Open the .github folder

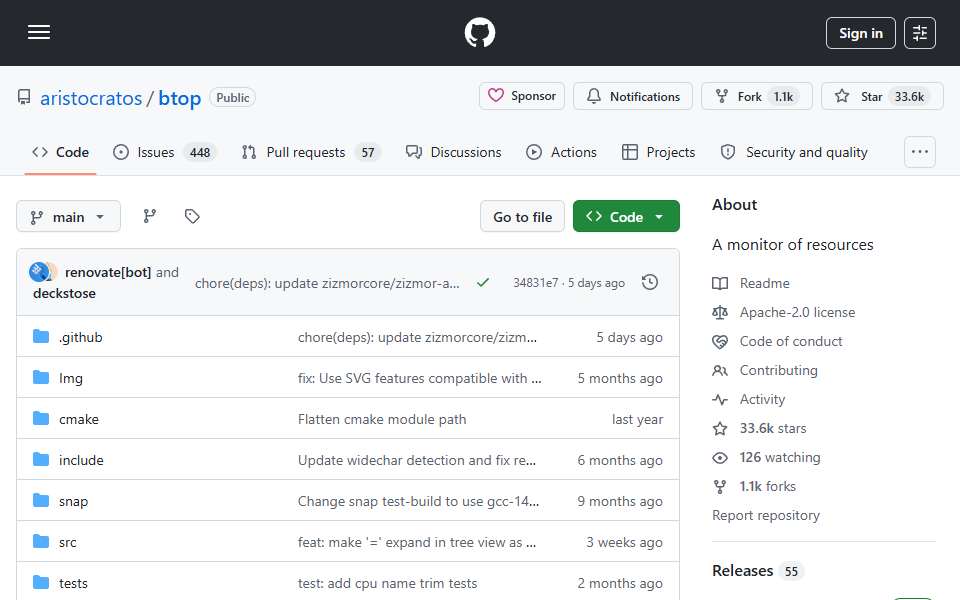[x=81, y=337]
